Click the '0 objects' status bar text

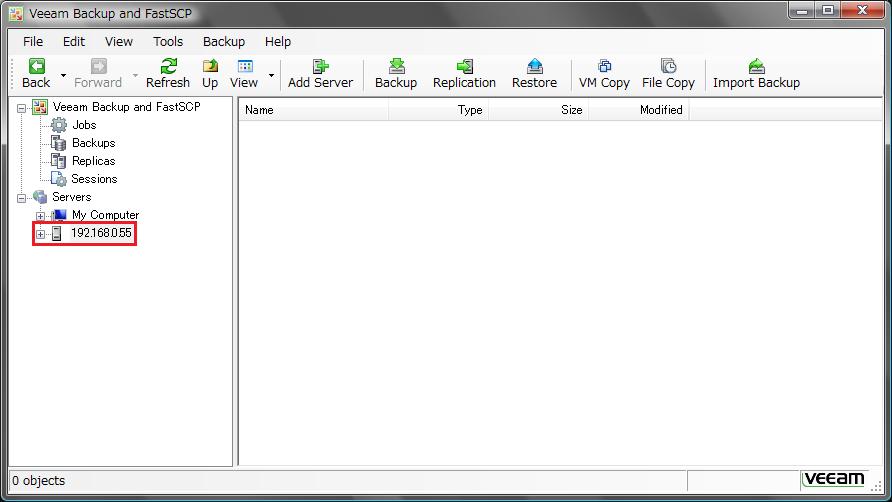click(39, 481)
